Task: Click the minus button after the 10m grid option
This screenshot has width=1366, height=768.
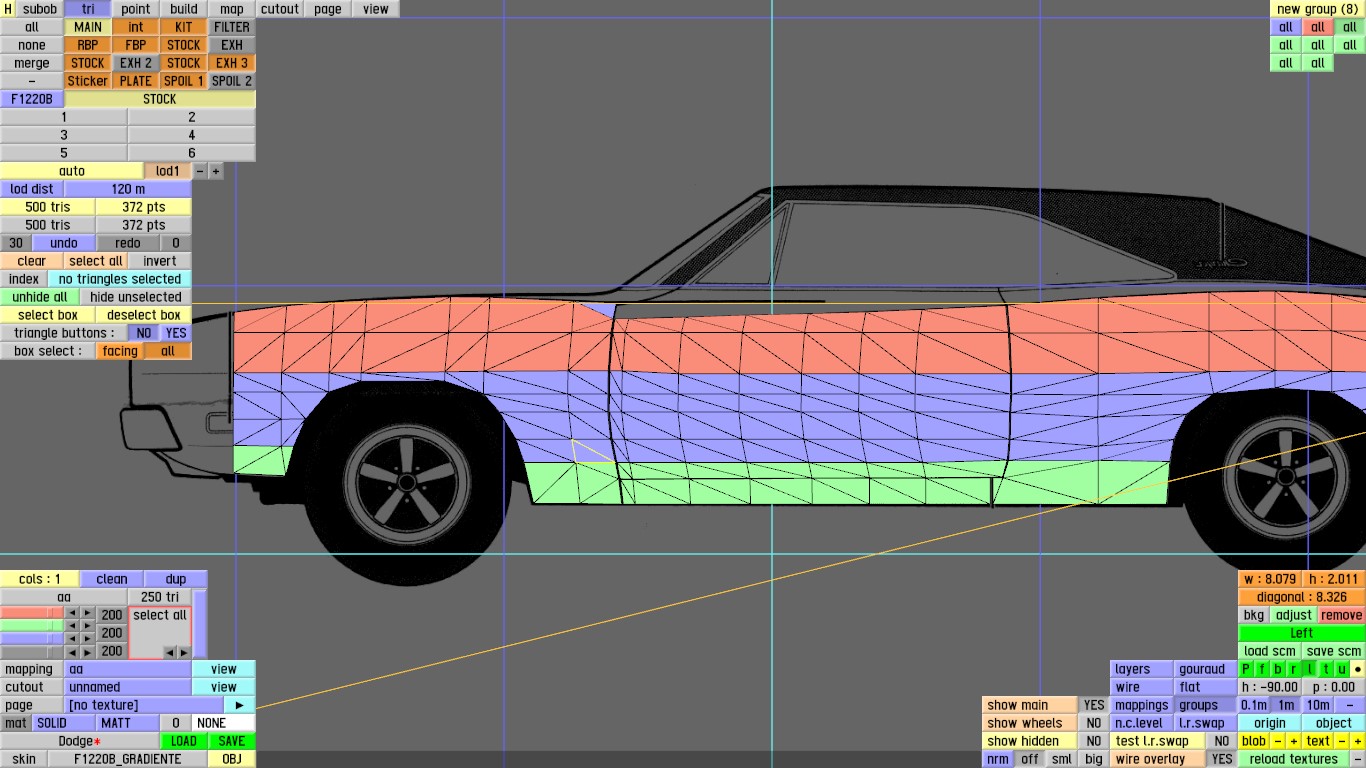Action: [x=1350, y=705]
